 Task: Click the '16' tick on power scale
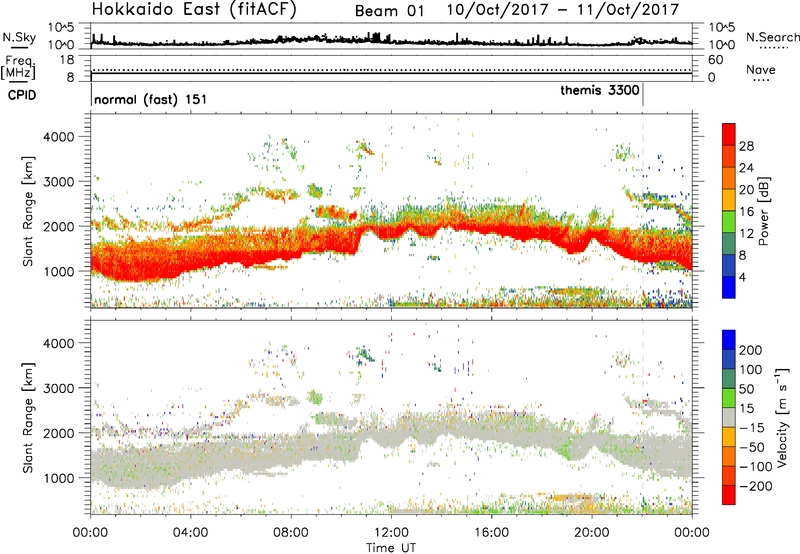click(746, 212)
